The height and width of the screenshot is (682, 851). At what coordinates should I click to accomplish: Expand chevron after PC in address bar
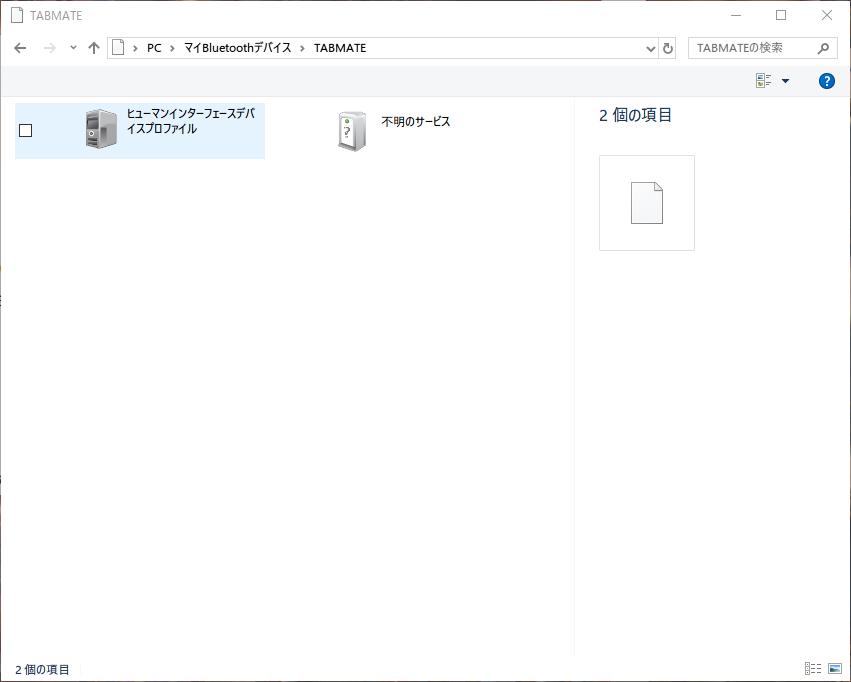pos(172,48)
